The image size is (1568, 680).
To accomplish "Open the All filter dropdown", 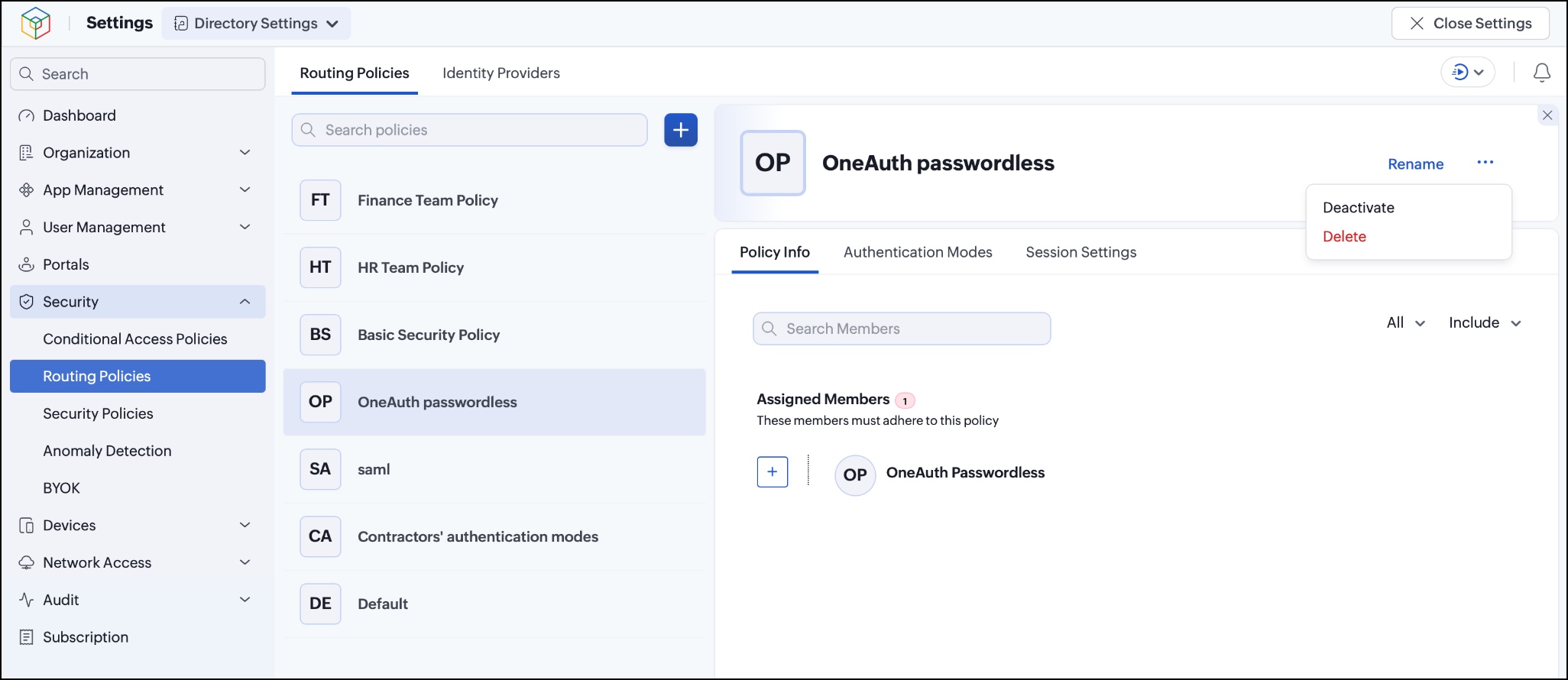I will click(1405, 322).
